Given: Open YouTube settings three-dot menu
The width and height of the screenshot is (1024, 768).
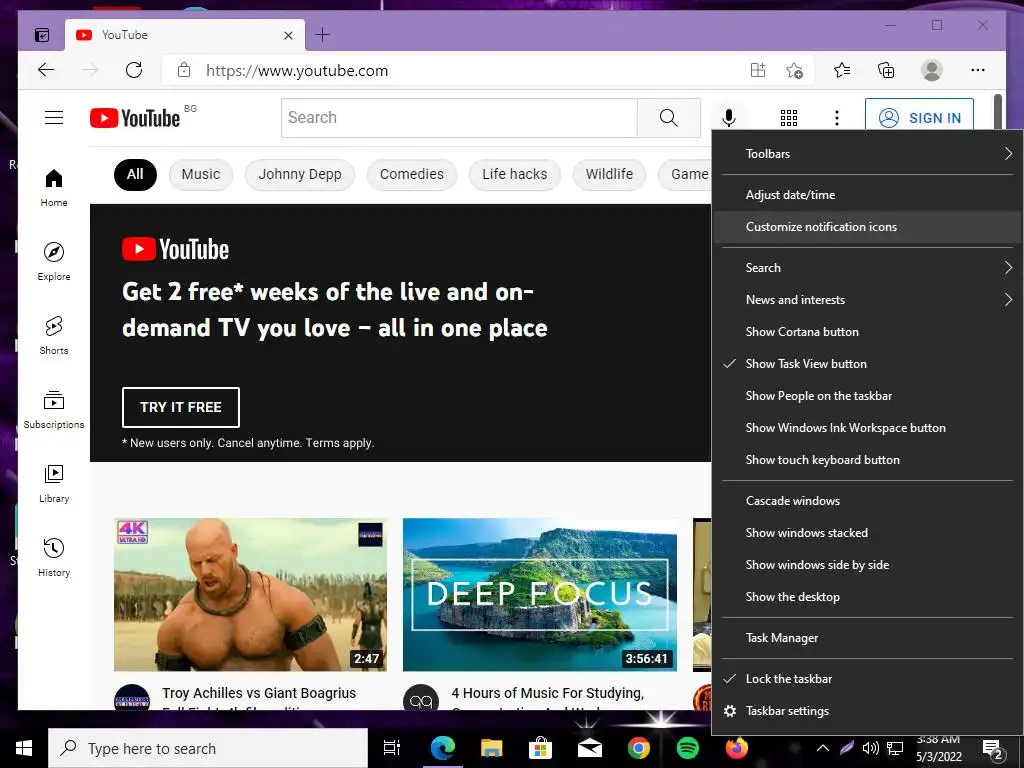Looking at the screenshot, I should tap(837, 118).
